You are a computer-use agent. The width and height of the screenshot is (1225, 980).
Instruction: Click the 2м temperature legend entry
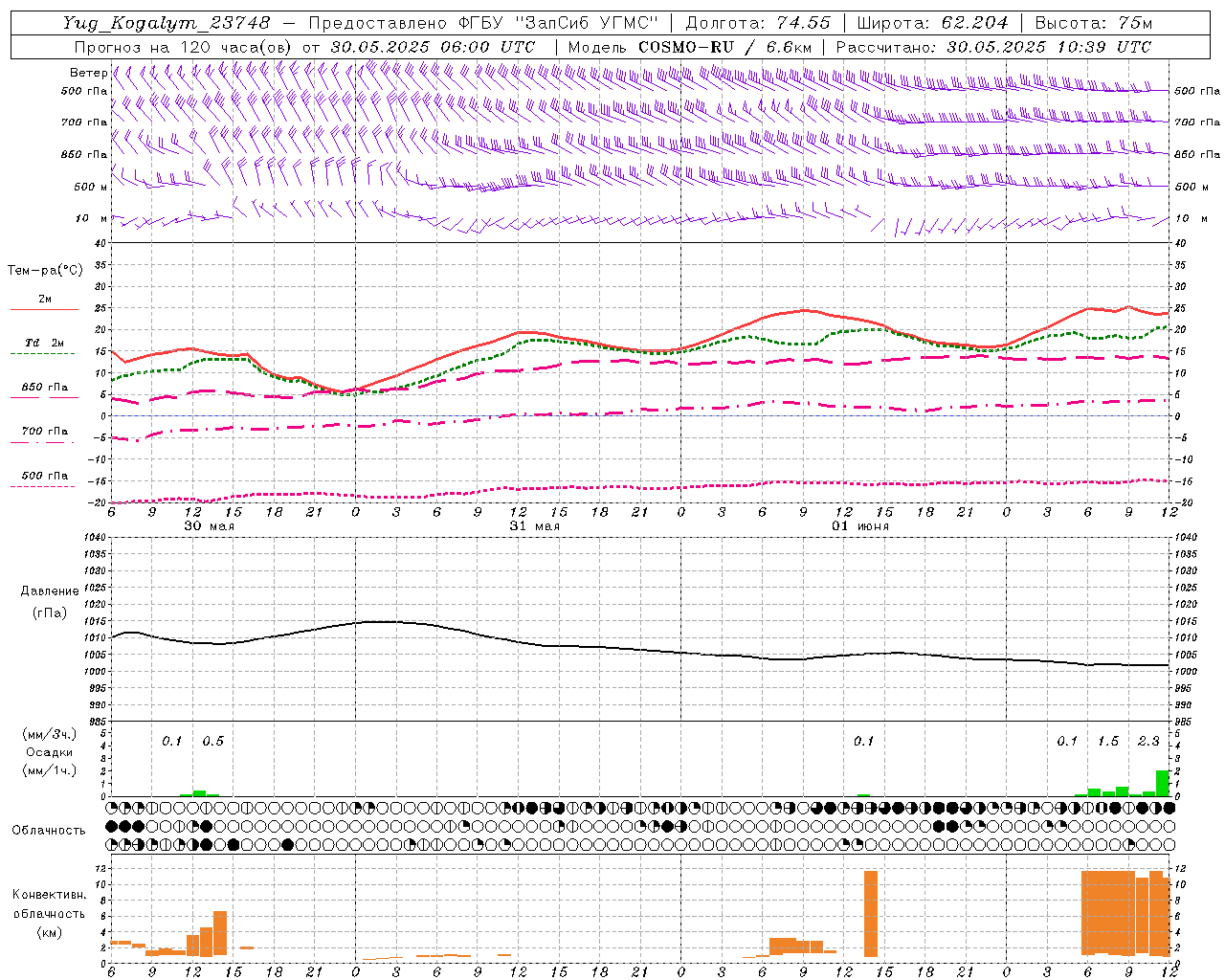pyautogui.click(x=45, y=300)
